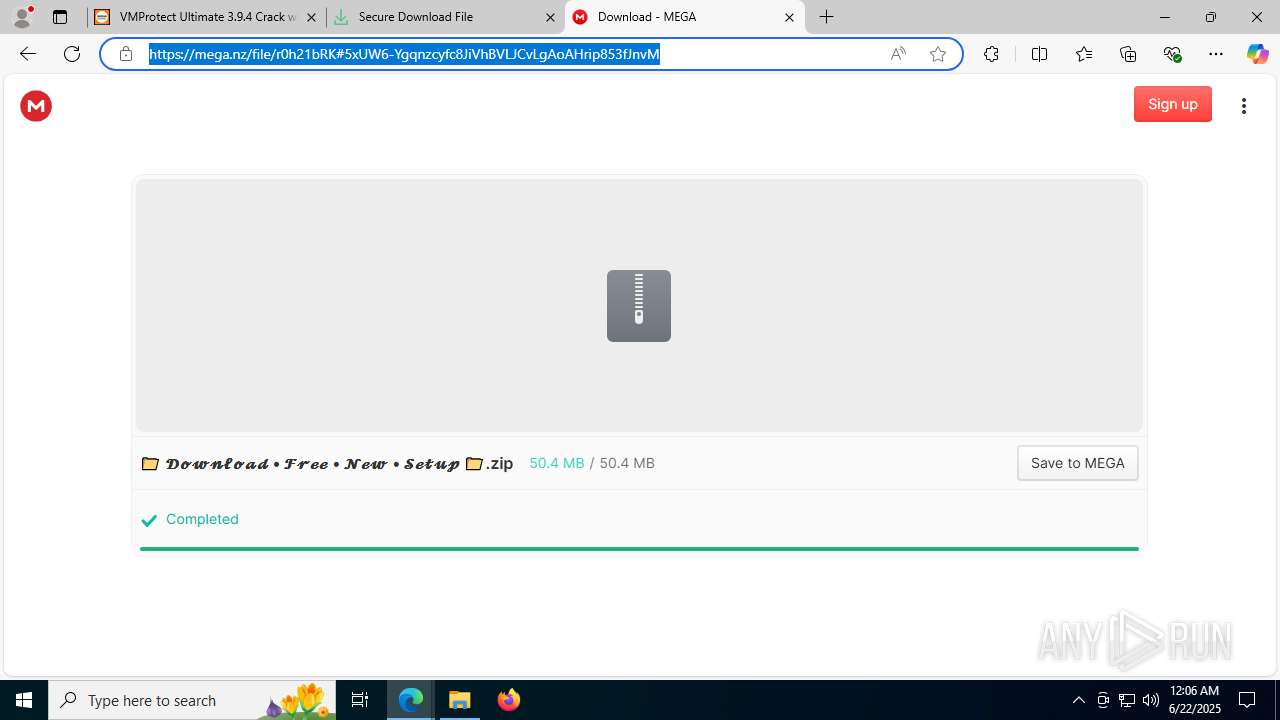The height and width of the screenshot is (720, 1280).
Task: Close the Download - MEGA tab
Action: 789,17
